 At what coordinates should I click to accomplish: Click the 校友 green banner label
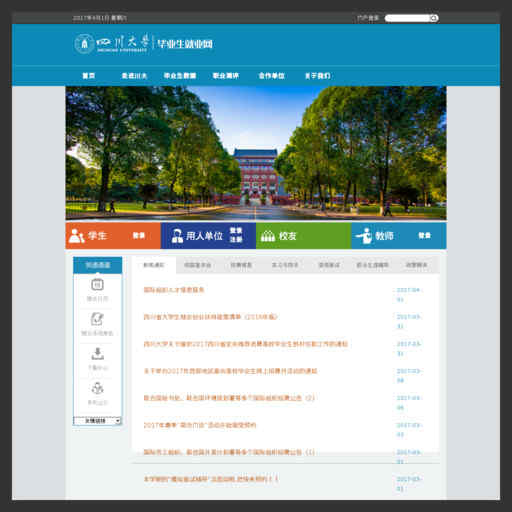288,236
